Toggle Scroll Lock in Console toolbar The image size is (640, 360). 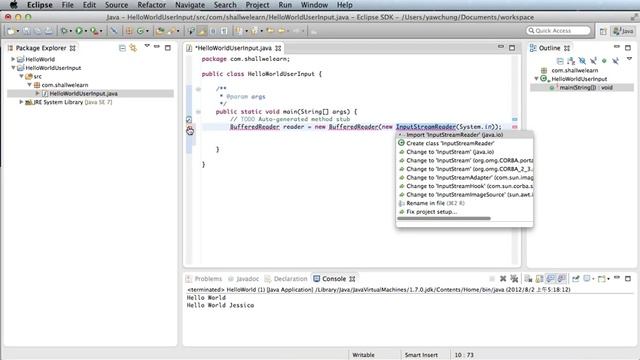point(540,279)
